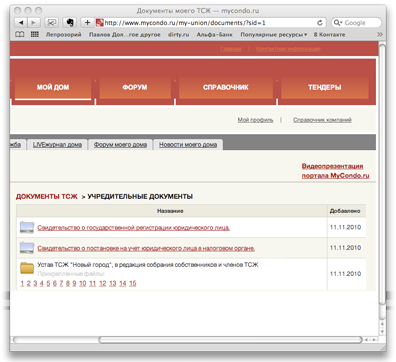Screen dimensions: 396x362
Task: Open attached file 7
Action: click(x=61, y=283)
